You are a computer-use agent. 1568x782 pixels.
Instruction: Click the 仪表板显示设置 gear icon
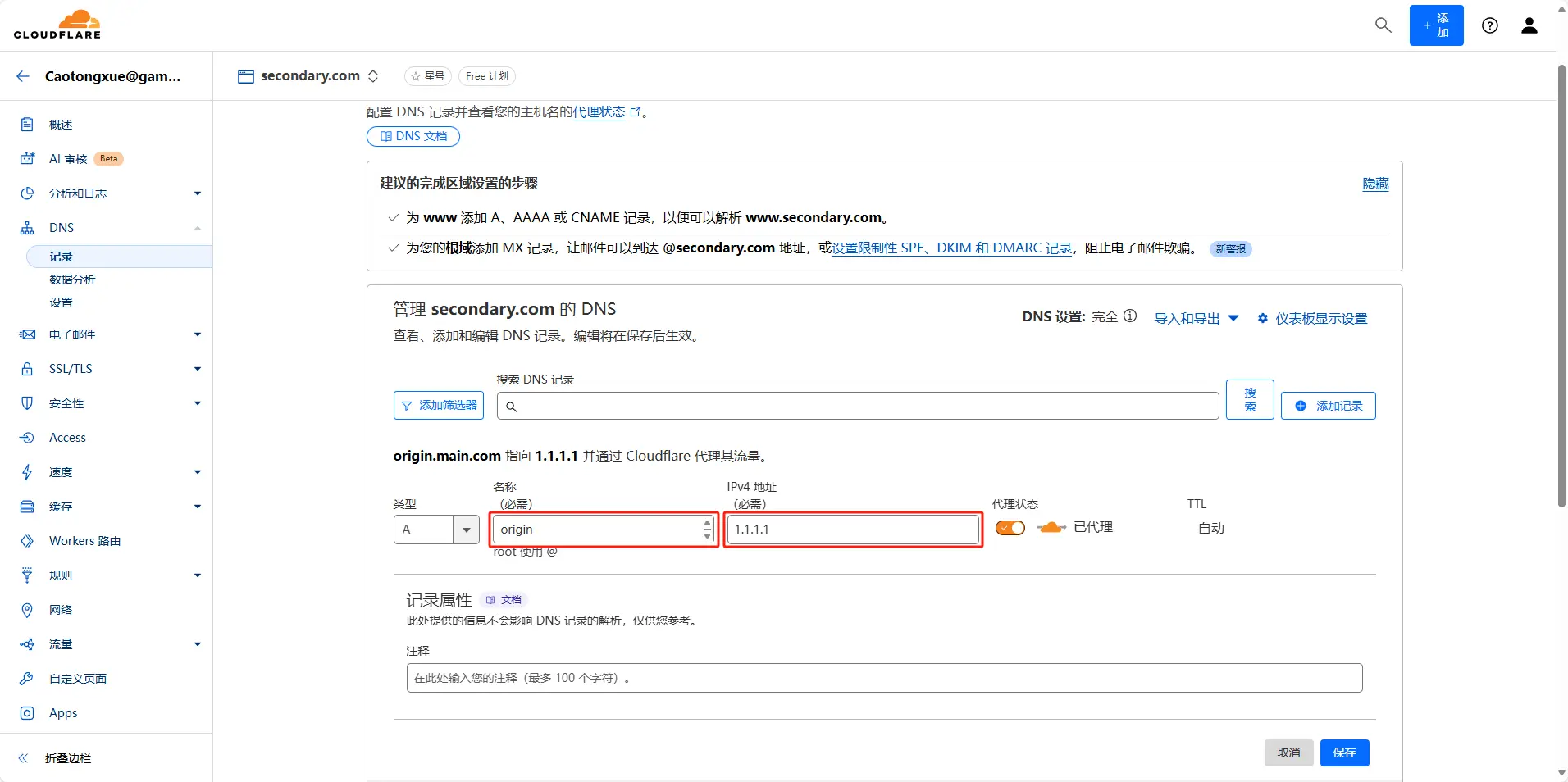(x=1263, y=318)
